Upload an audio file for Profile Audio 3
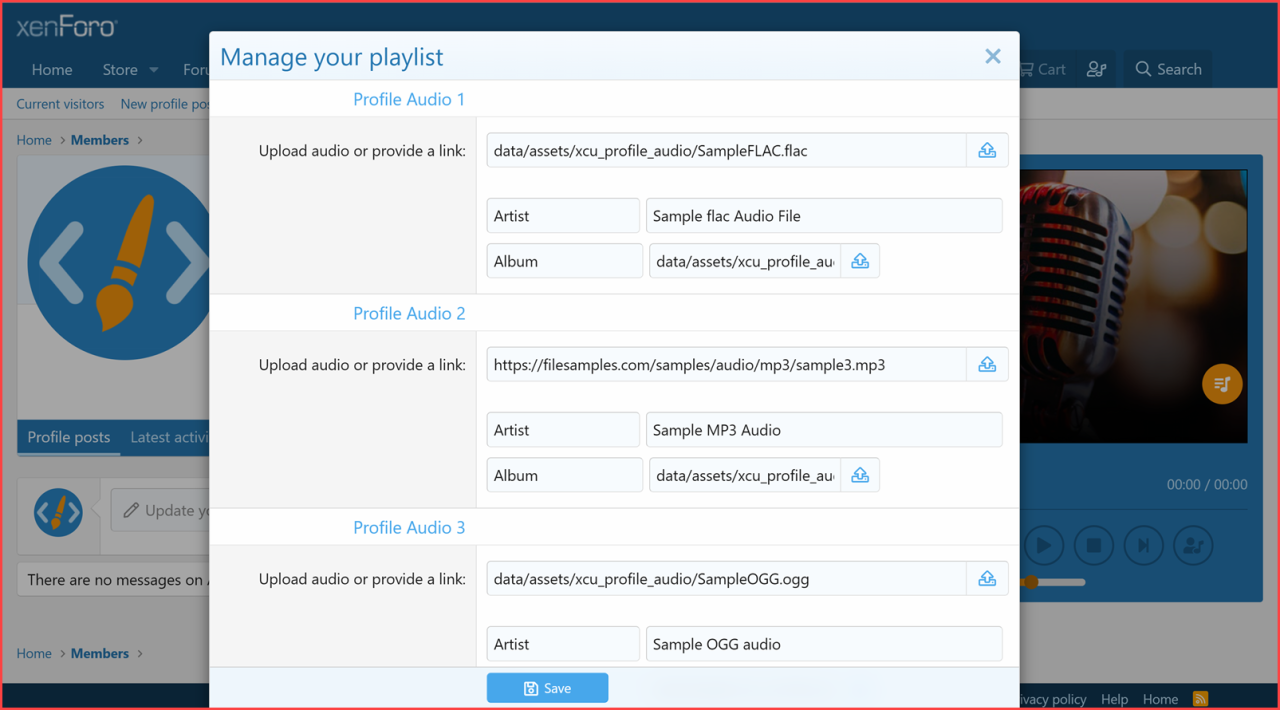Screen dimensions: 1280x710 click(x=987, y=578)
